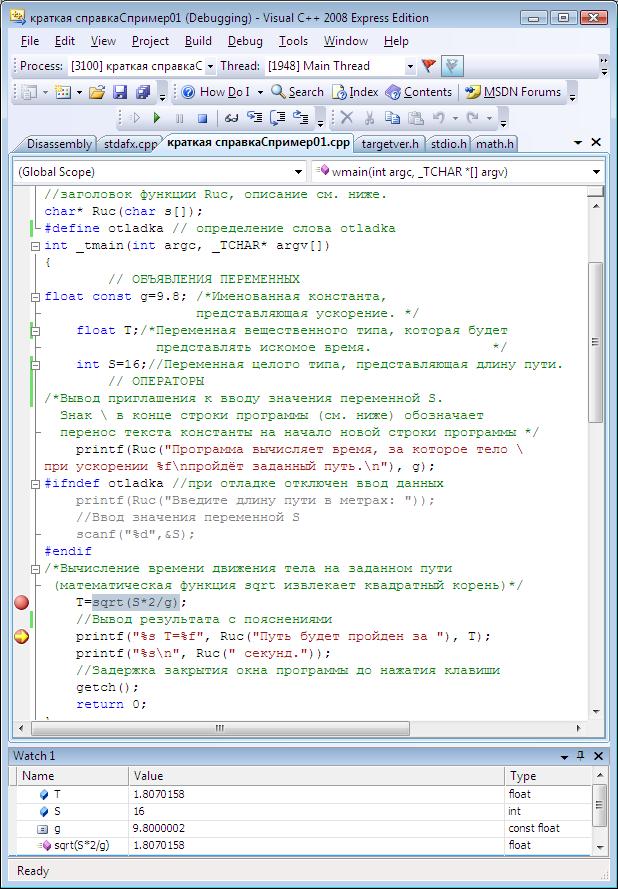The width and height of the screenshot is (618, 889).
Task: Click the g value 9.8000002 cell
Action: coord(317,828)
